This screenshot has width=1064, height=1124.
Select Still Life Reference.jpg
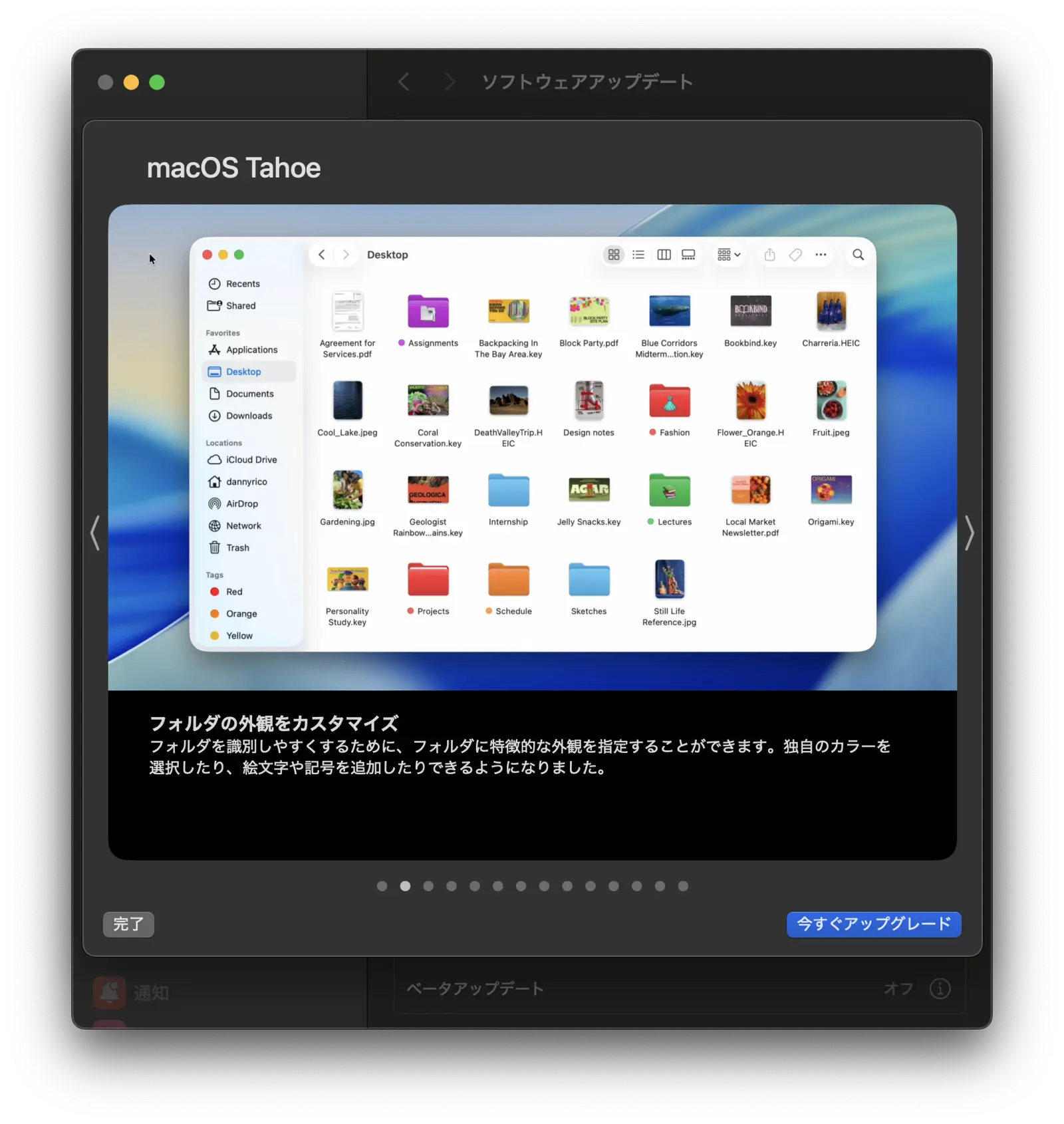tap(670, 579)
